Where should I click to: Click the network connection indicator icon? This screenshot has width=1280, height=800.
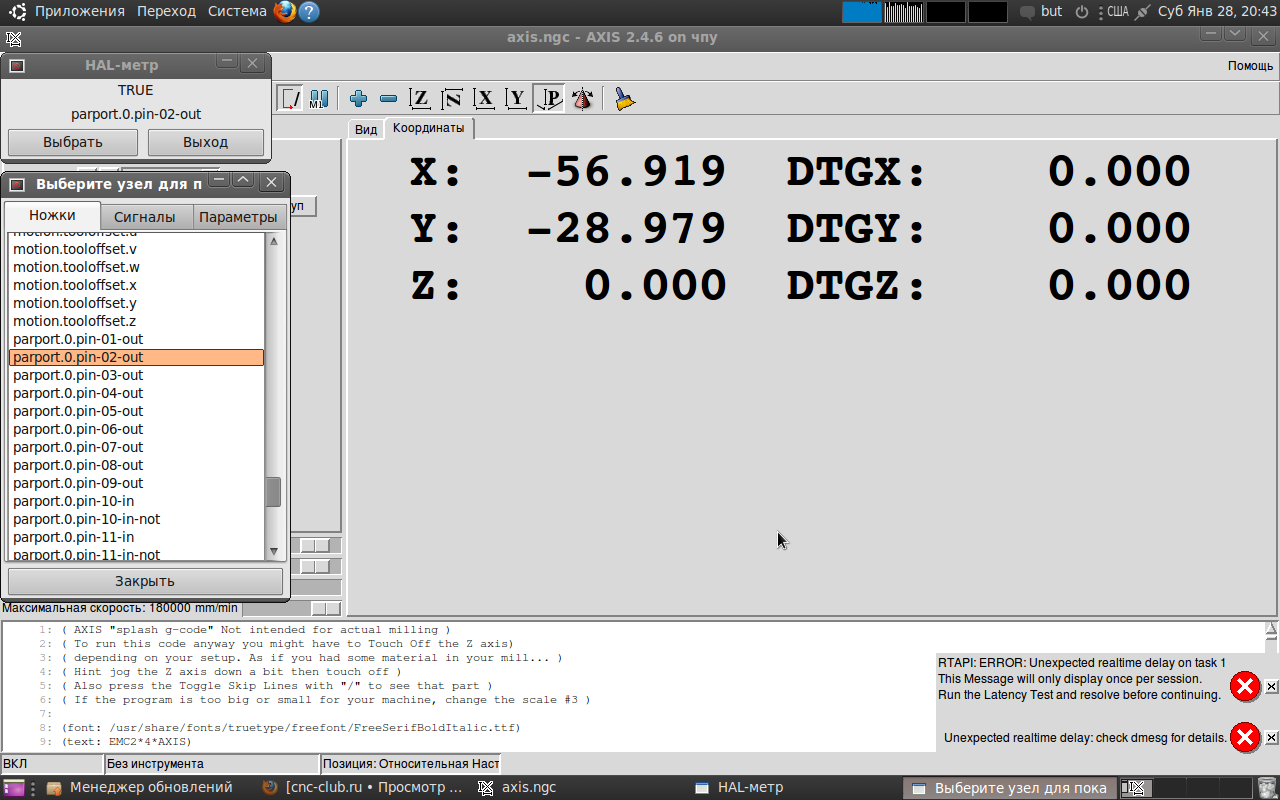pos(1143,12)
